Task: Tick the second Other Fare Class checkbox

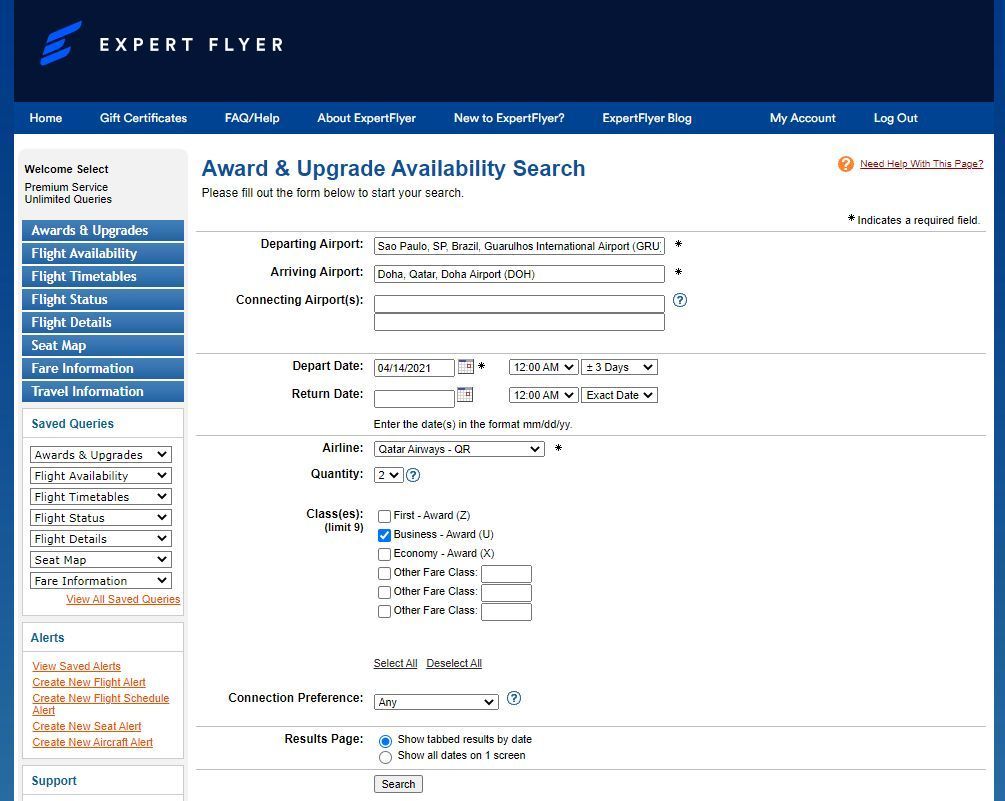Action: click(385, 592)
